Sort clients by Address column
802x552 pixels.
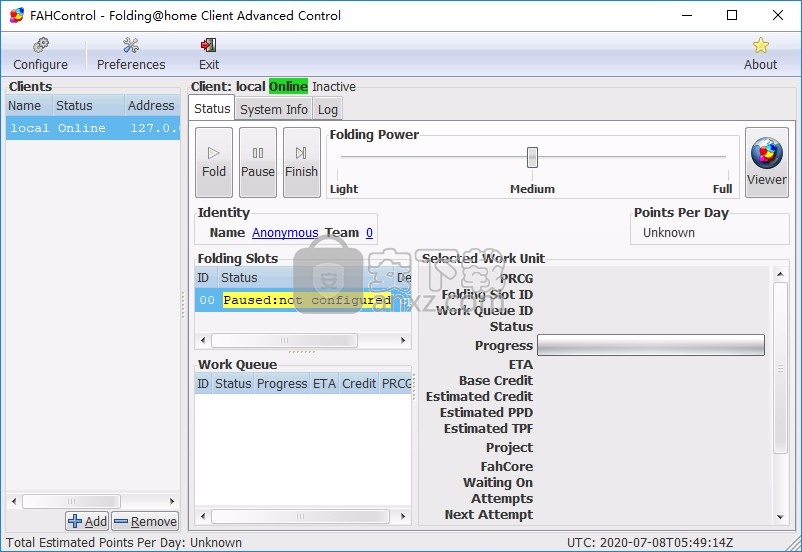click(x=152, y=105)
